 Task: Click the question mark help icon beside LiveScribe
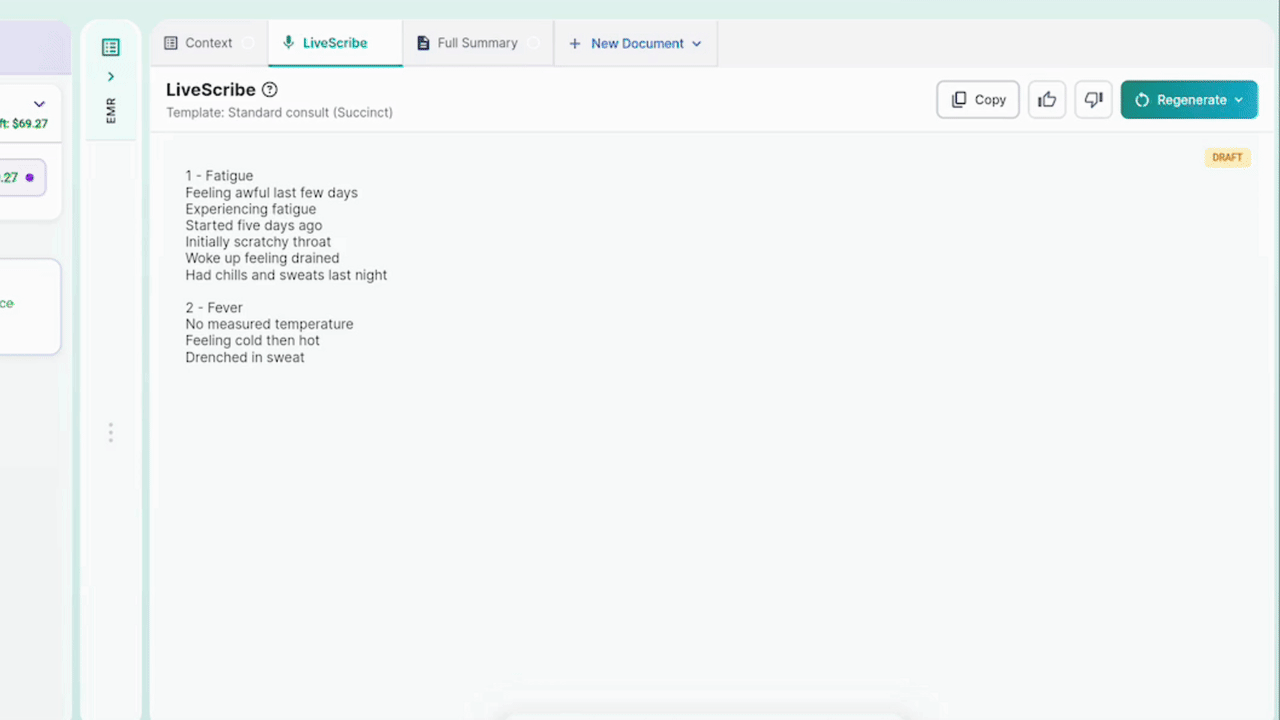[x=269, y=90]
